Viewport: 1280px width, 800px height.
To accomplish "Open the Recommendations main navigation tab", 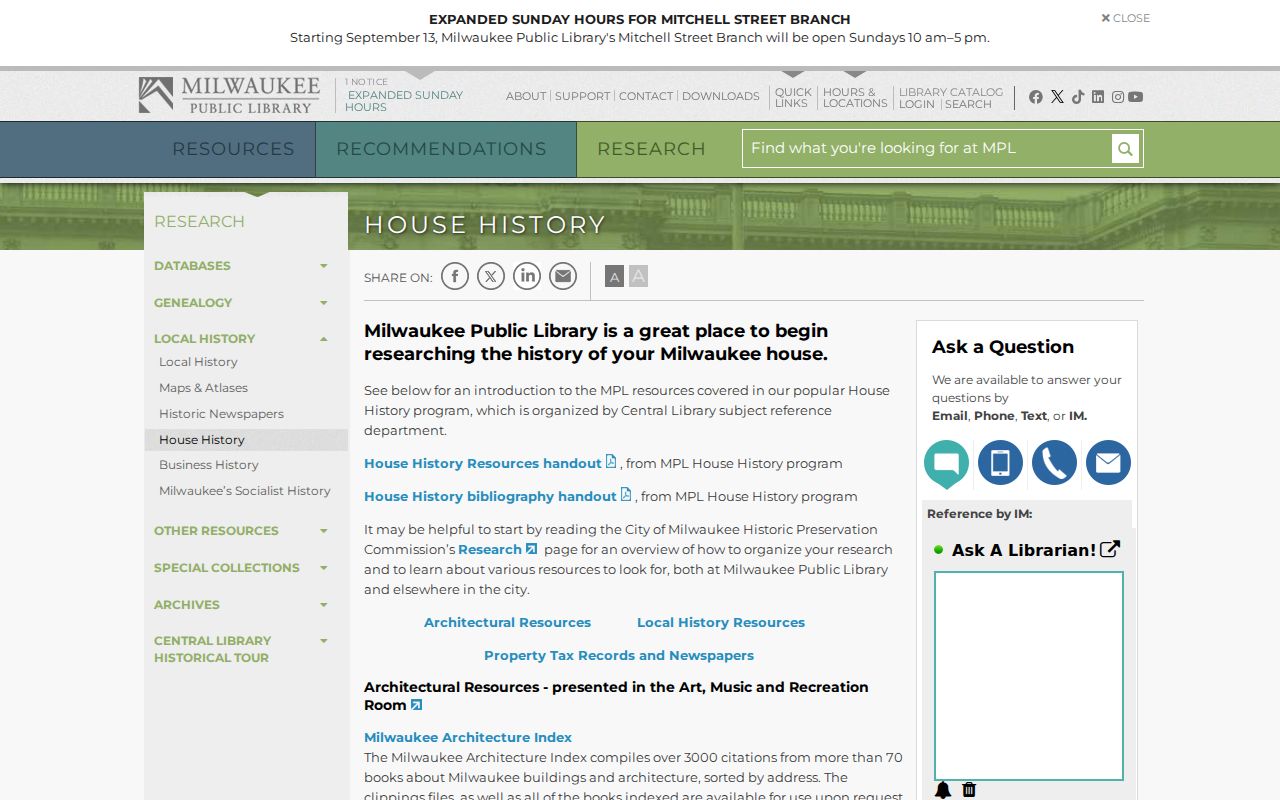I will (x=441, y=149).
